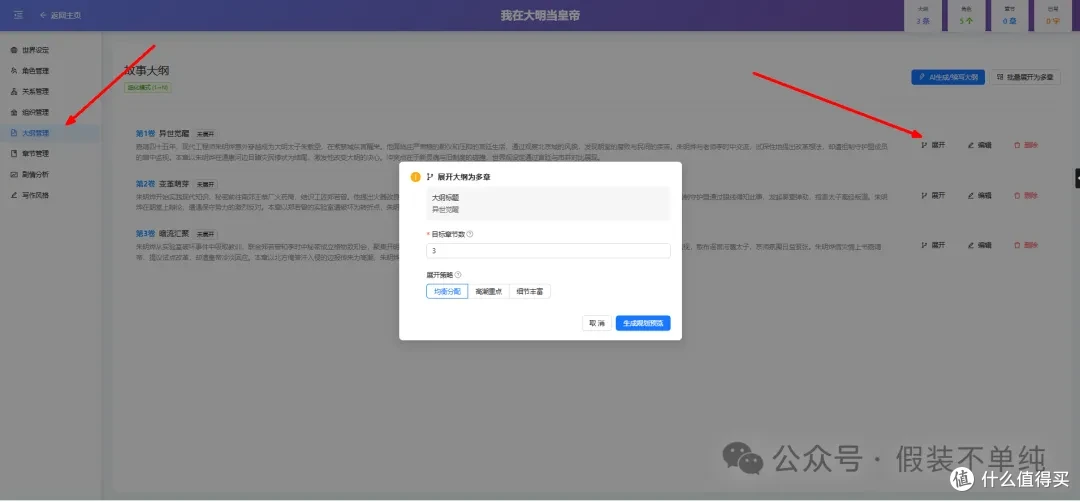Click the 目标章节数 input field

[x=548, y=251]
